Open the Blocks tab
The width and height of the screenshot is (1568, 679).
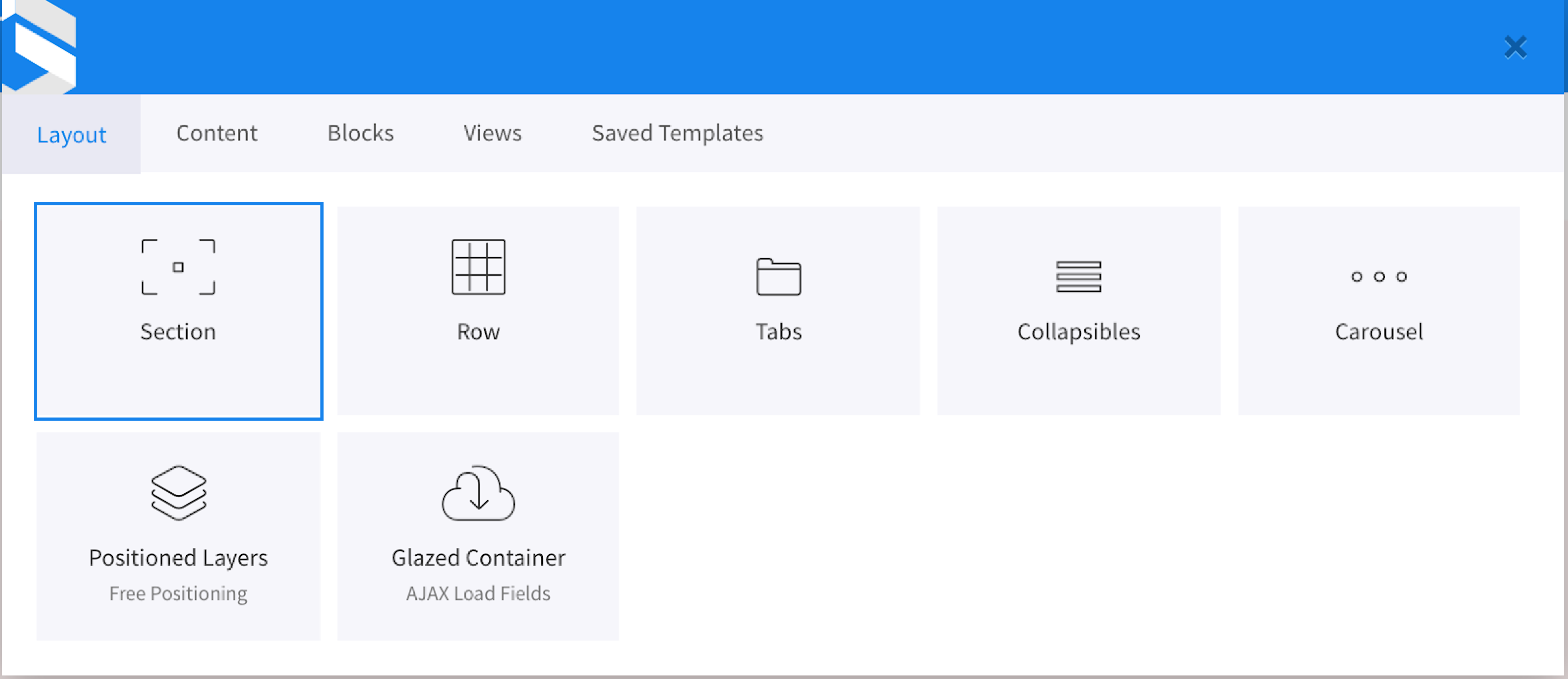(x=360, y=133)
